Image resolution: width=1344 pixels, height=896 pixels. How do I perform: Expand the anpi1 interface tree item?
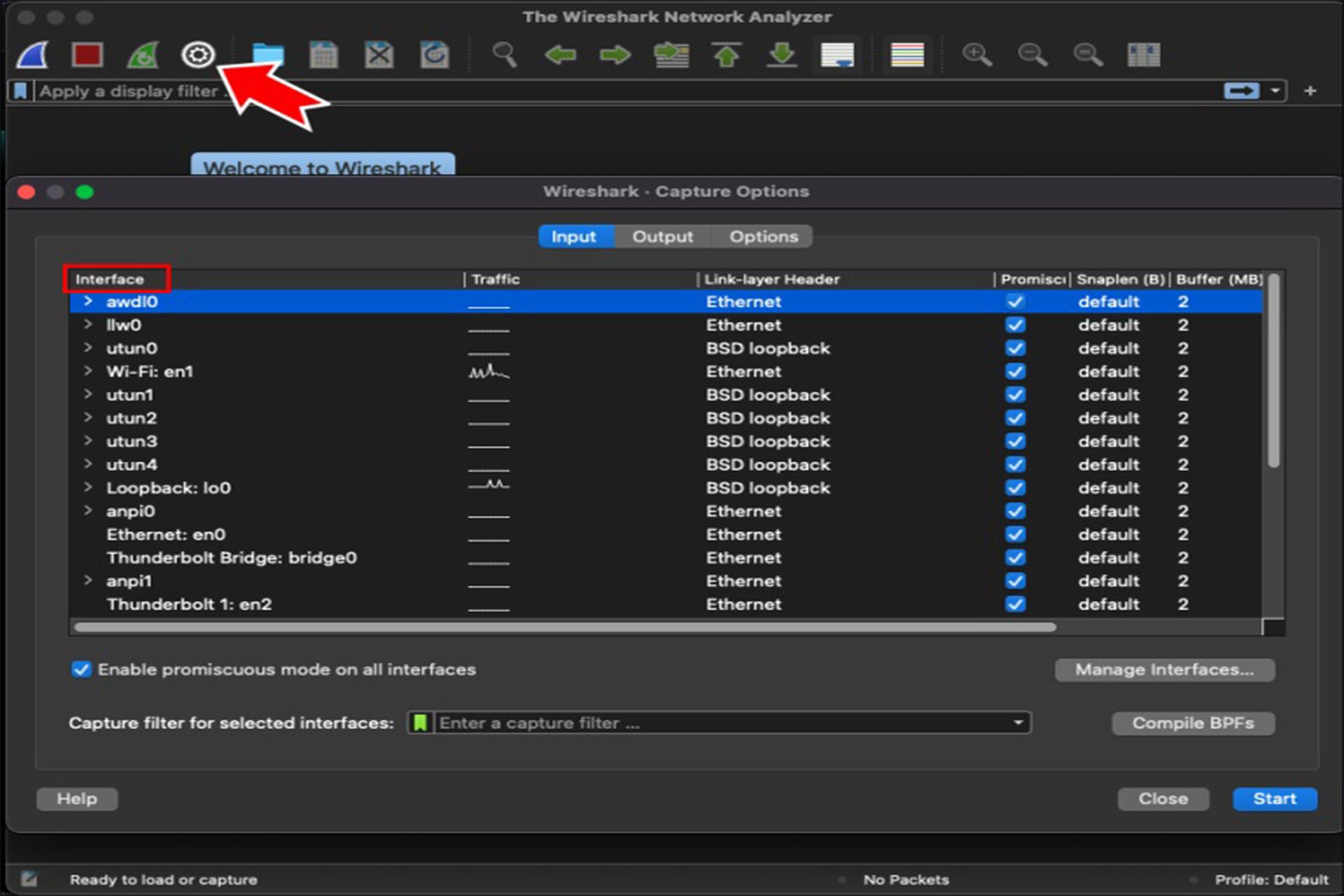89,581
